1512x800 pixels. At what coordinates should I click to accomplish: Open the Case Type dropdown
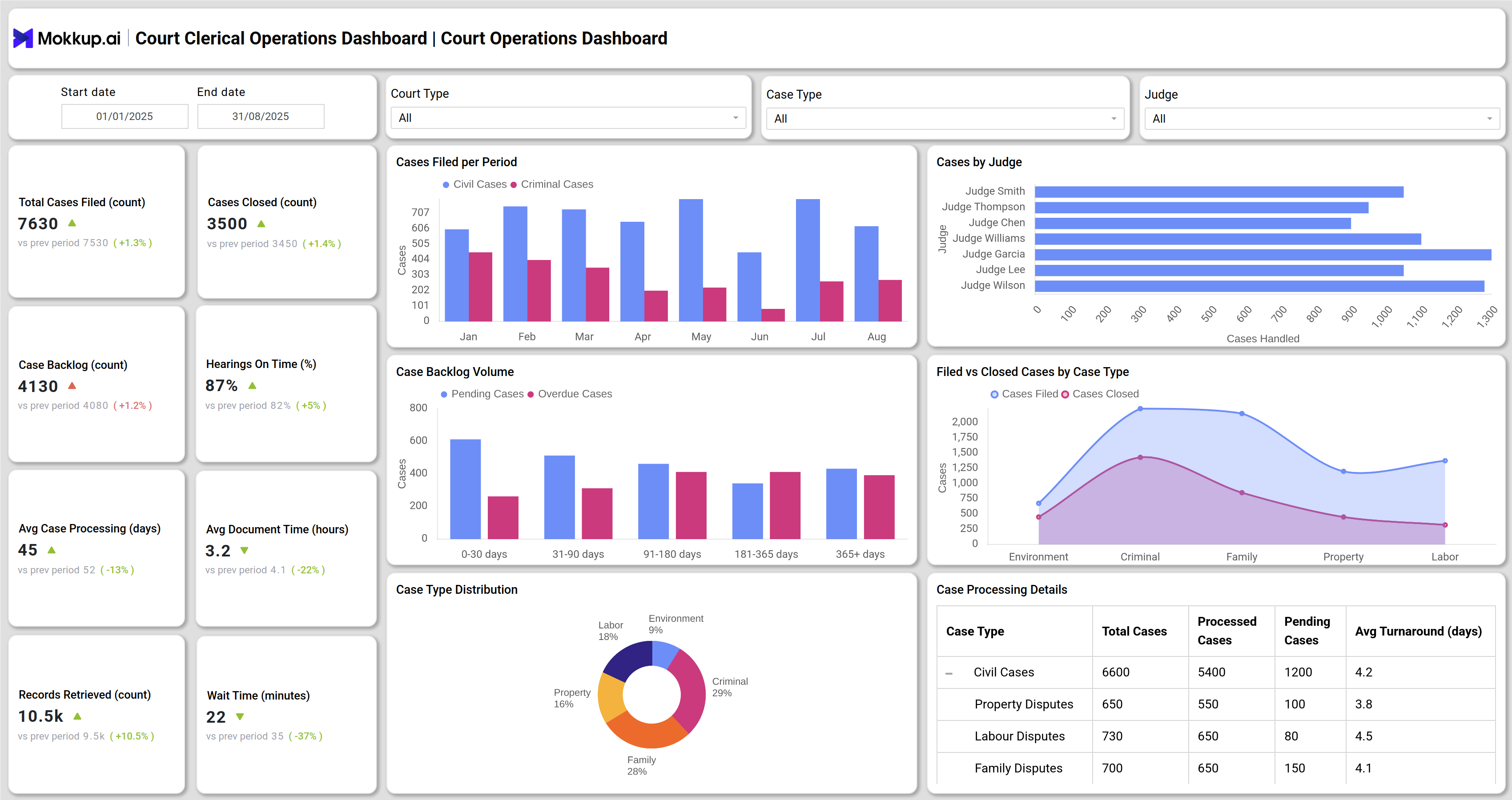tap(945, 119)
